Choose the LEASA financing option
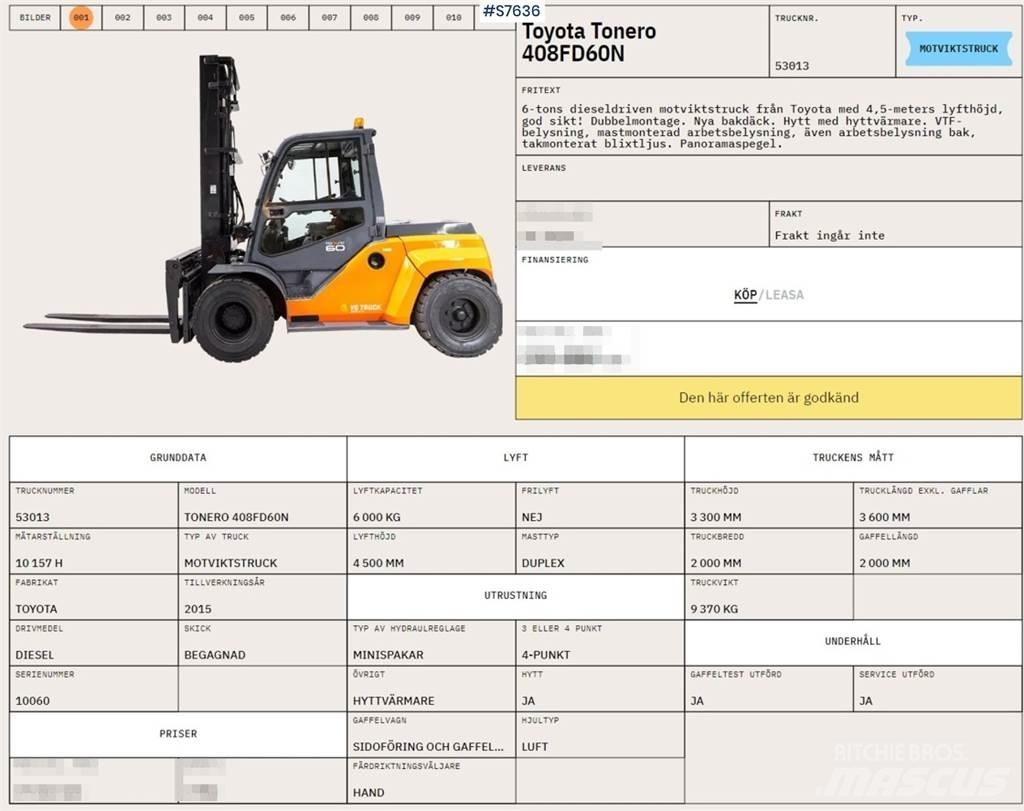The image size is (1024, 811). coord(784,294)
